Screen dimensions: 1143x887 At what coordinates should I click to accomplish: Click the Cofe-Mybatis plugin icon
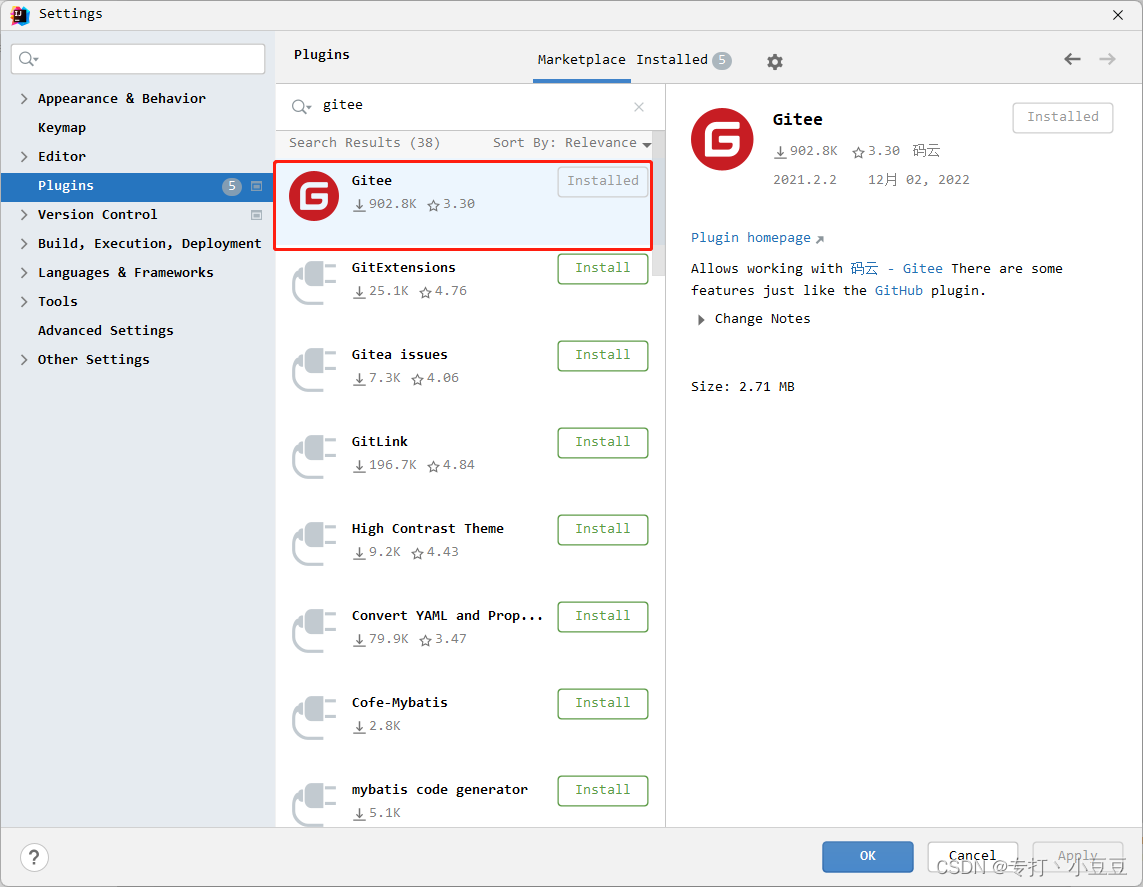(313, 717)
